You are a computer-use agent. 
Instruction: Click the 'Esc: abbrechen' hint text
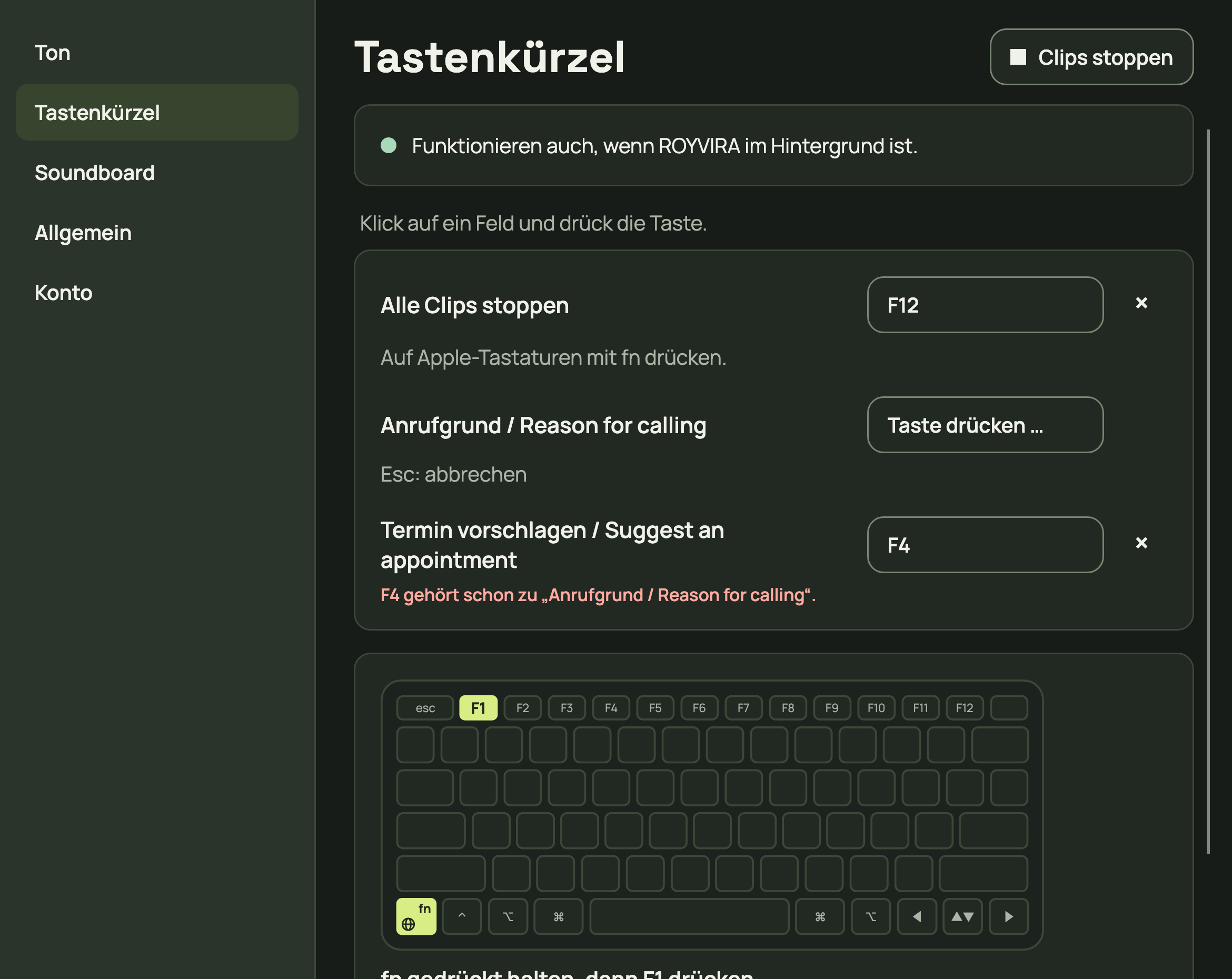click(454, 474)
